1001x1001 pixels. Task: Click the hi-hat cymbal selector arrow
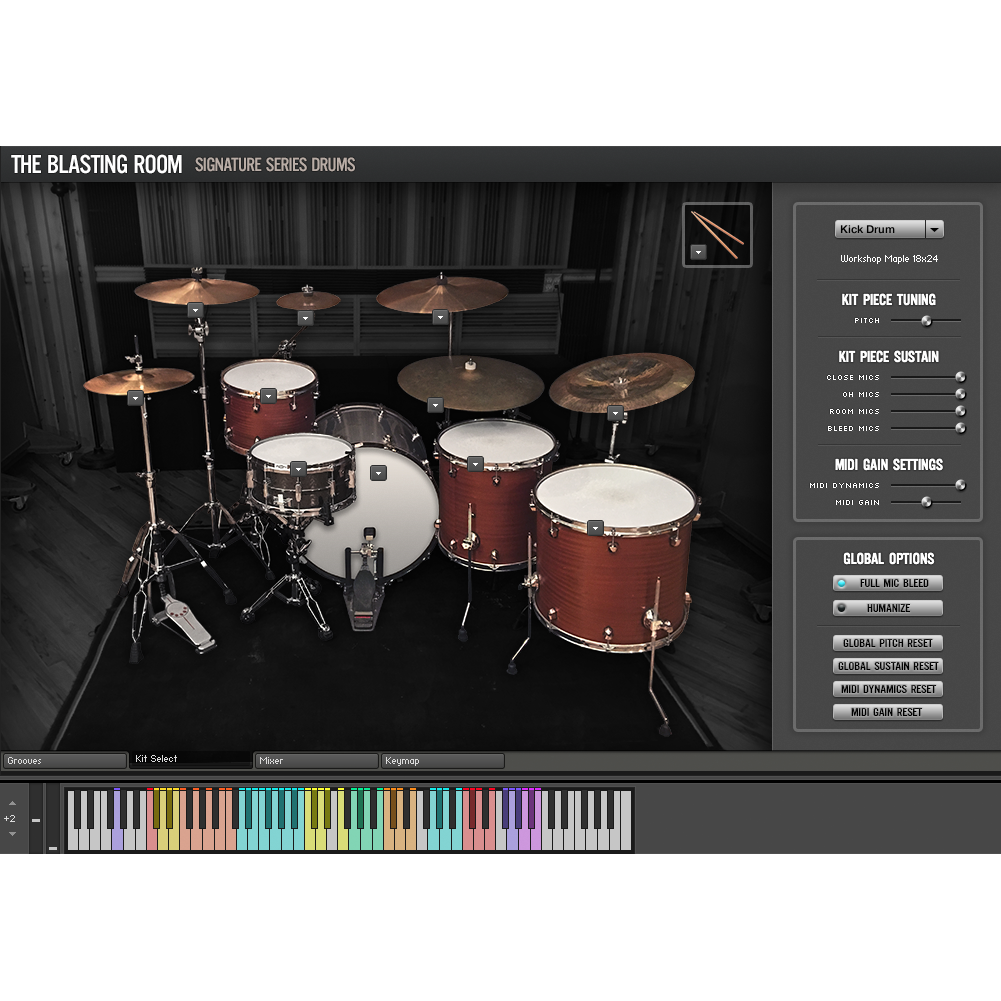tap(135, 398)
